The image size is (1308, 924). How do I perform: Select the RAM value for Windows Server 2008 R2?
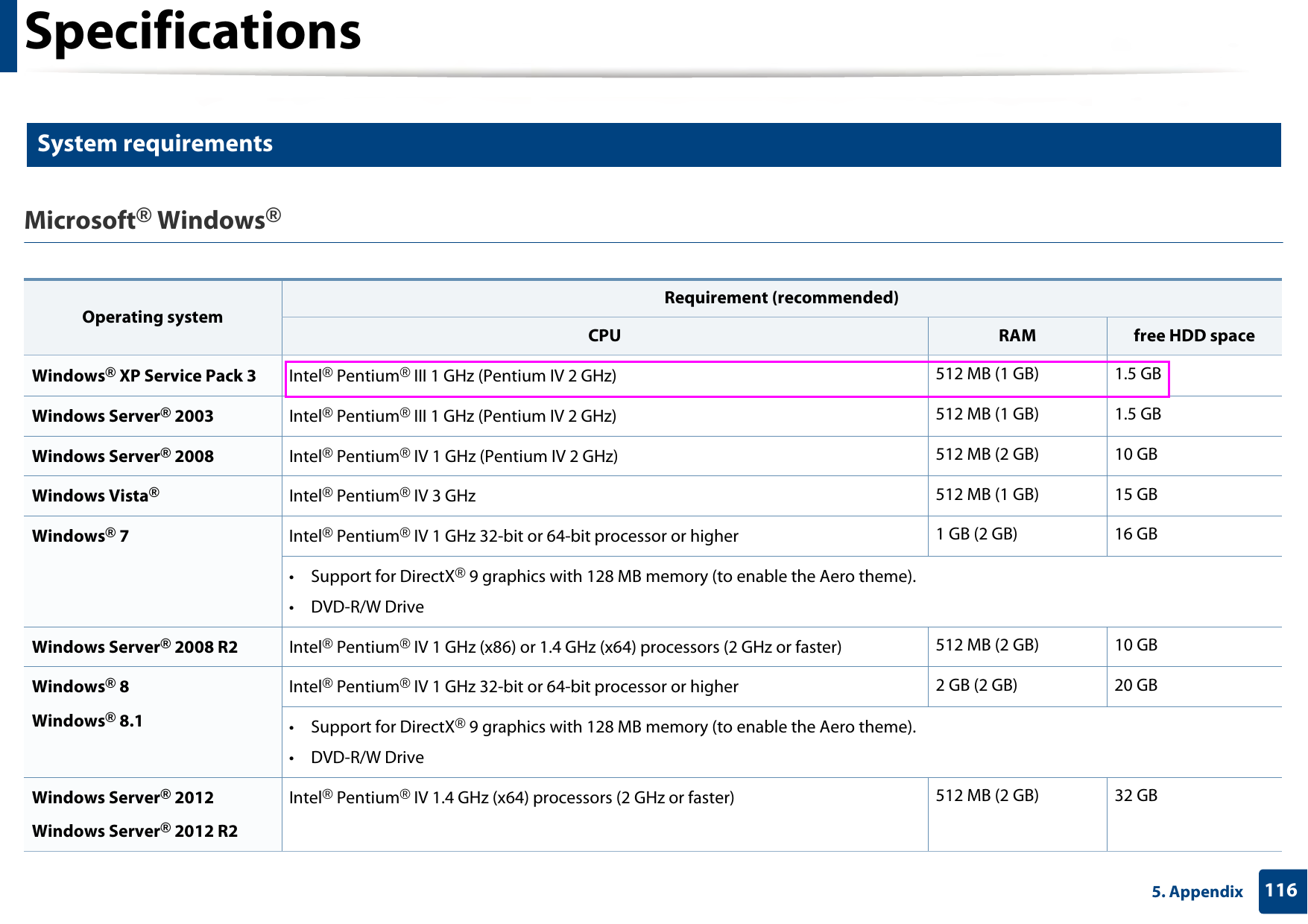987,645
